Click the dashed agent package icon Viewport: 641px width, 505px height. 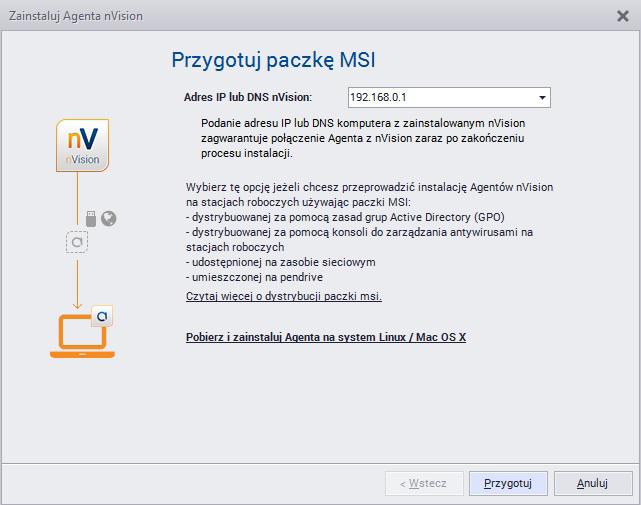pyautogui.click(x=77, y=242)
